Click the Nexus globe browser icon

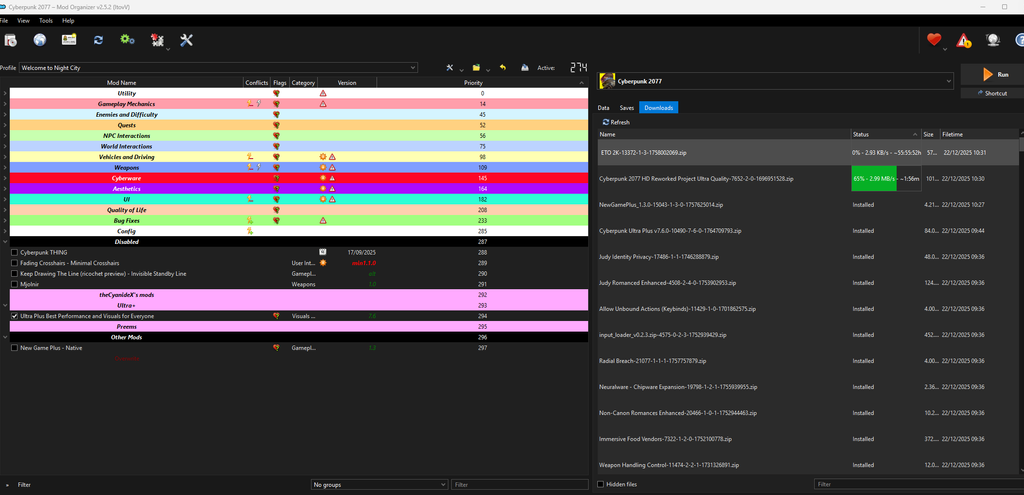coord(40,40)
